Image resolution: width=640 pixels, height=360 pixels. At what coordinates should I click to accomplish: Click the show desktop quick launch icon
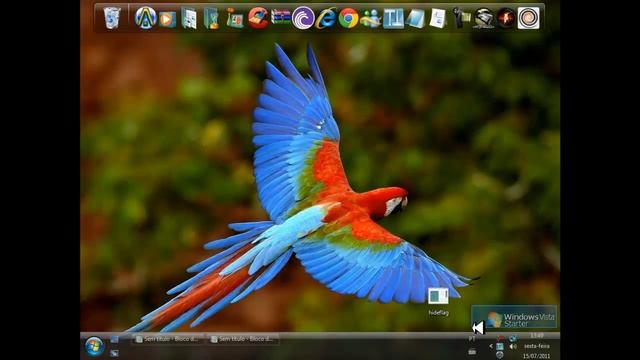click(x=114, y=339)
